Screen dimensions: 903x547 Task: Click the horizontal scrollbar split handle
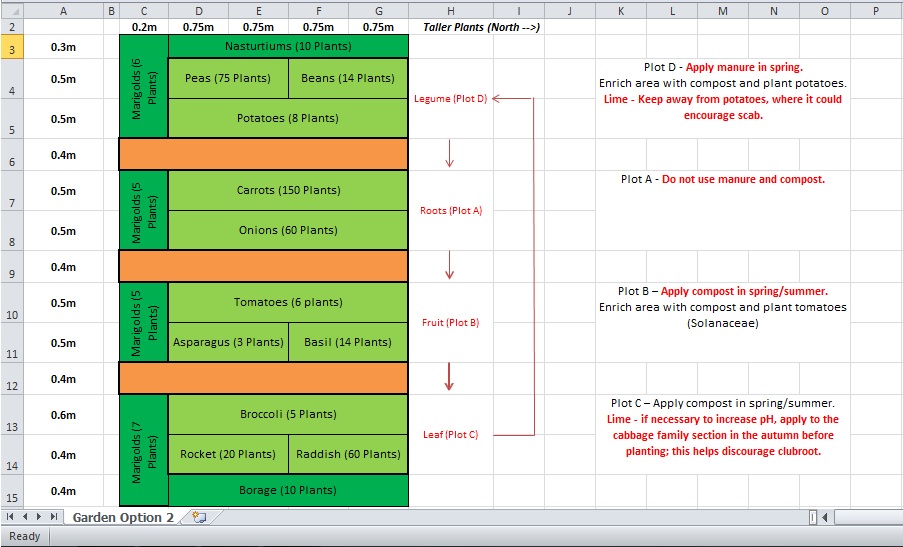813,517
